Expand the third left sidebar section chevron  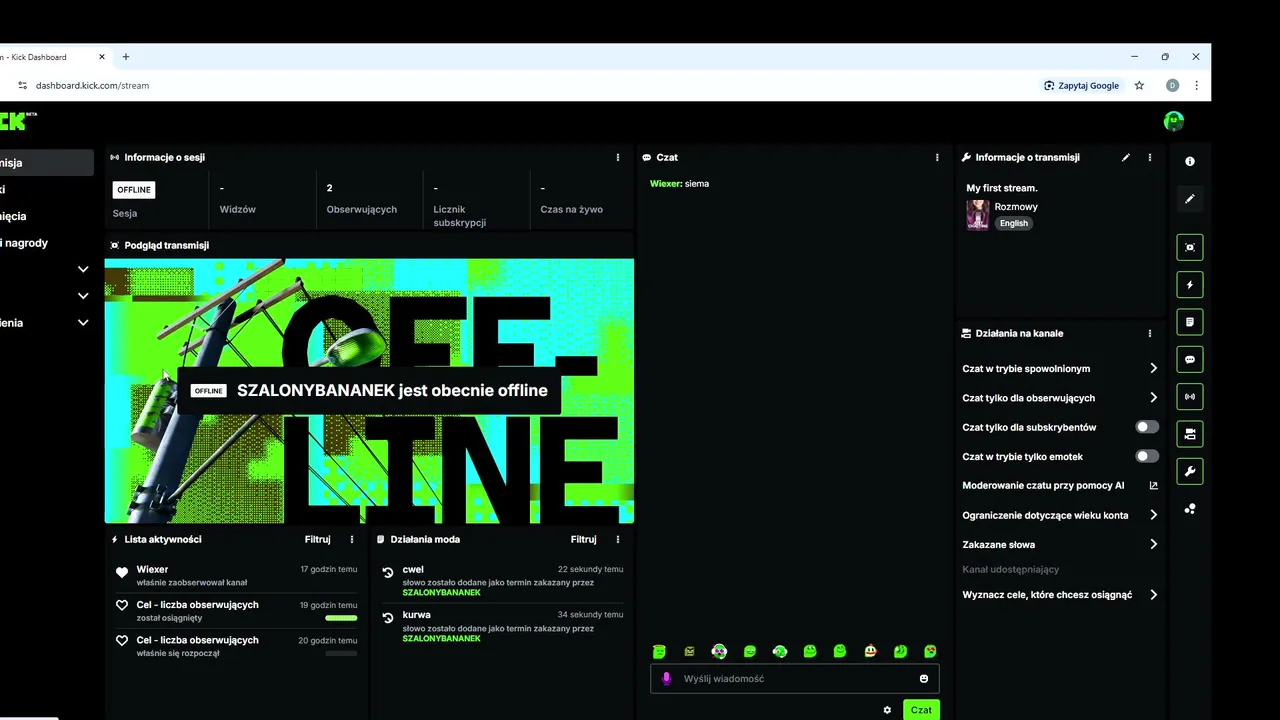[x=83, y=323]
